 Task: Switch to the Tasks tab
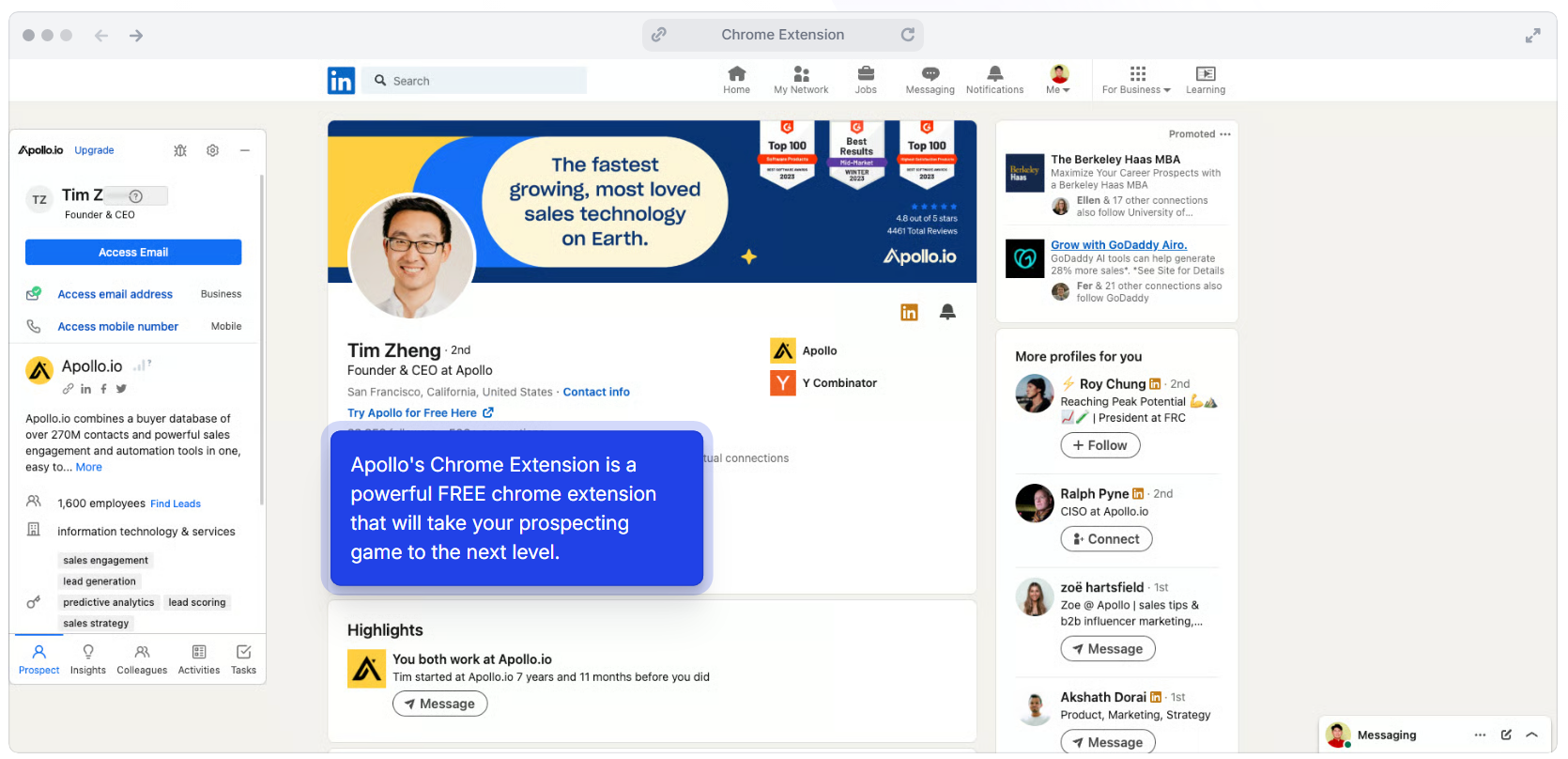[x=244, y=658]
